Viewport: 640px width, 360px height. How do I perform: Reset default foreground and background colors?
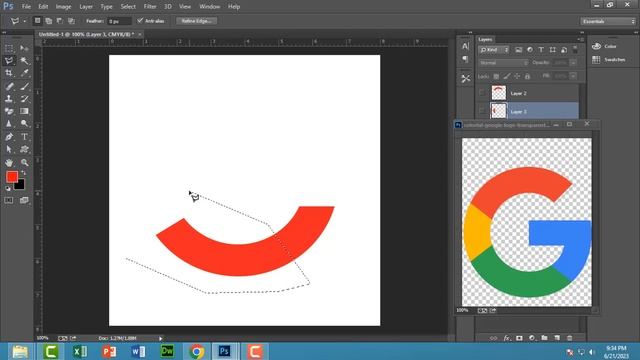pos(8,188)
